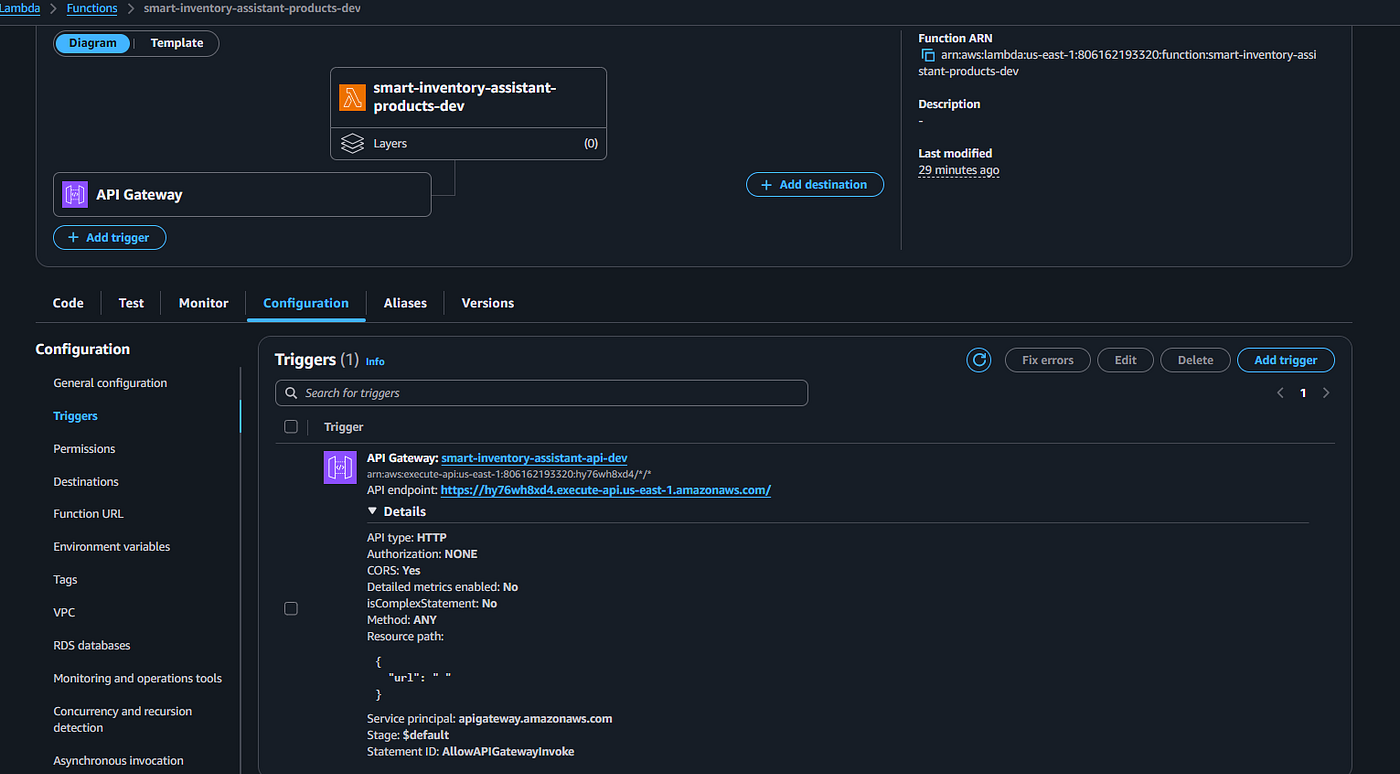1400x774 pixels.
Task: Open the Versions tab
Action: 488,303
